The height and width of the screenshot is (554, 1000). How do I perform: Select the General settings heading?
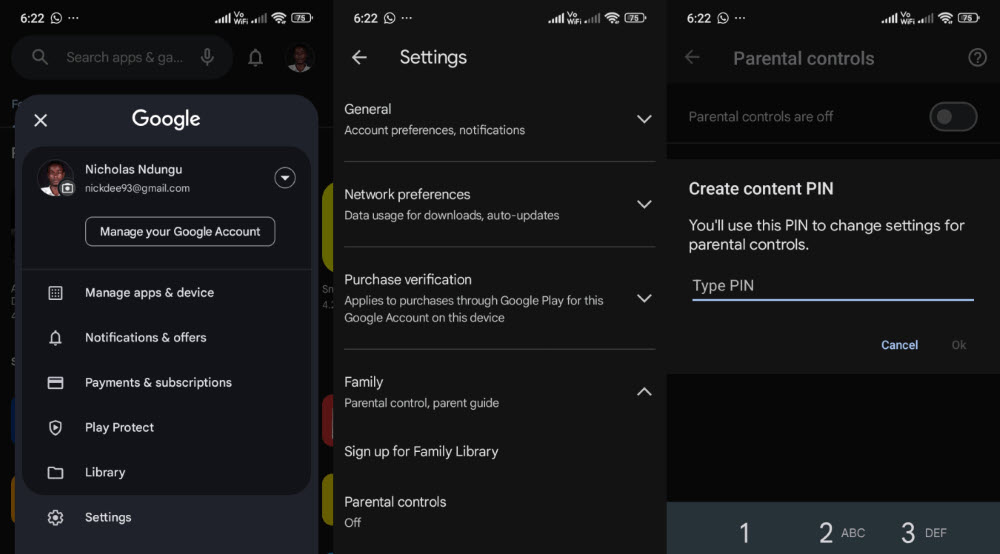coord(367,109)
